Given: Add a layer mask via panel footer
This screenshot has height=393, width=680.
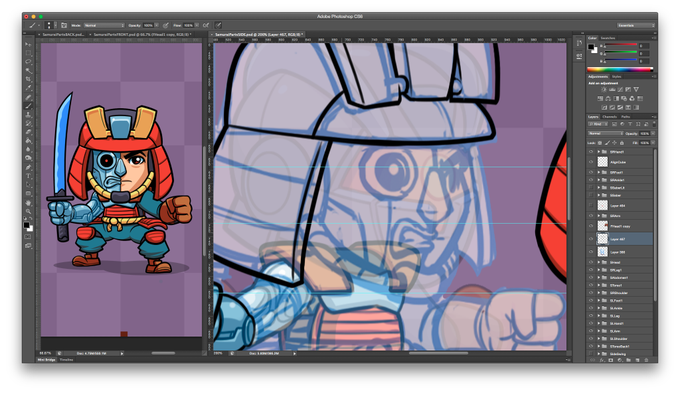Looking at the screenshot, I should coord(611,360).
